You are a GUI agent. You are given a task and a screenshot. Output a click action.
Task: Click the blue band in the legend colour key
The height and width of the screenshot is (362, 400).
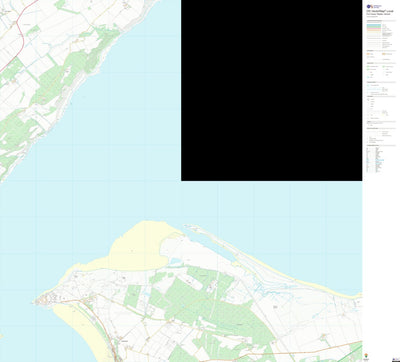(374, 25)
